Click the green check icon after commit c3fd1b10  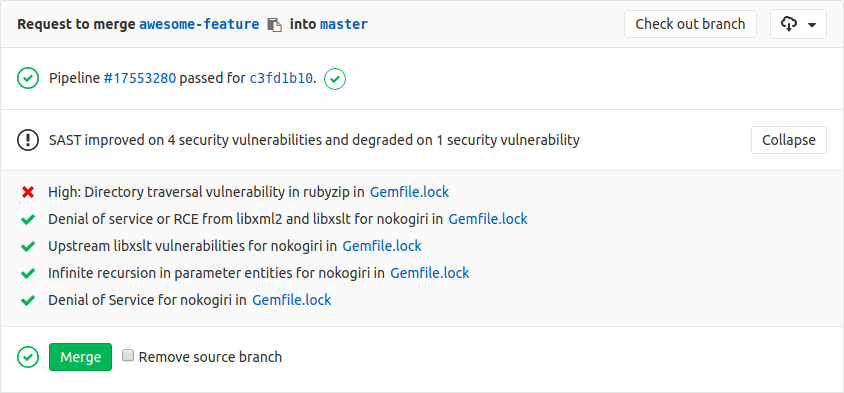tap(335, 79)
